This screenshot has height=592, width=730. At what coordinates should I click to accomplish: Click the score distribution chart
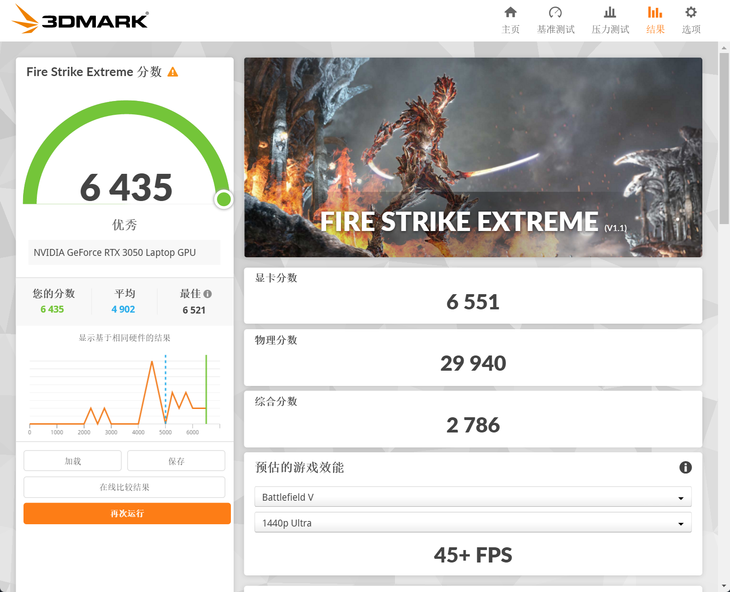click(124, 395)
